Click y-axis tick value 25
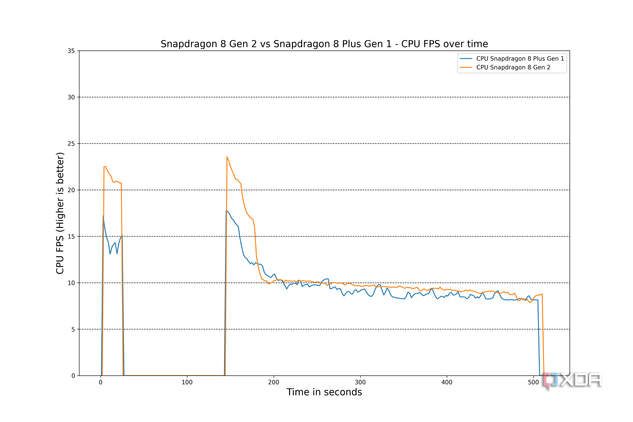 [x=71, y=144]
